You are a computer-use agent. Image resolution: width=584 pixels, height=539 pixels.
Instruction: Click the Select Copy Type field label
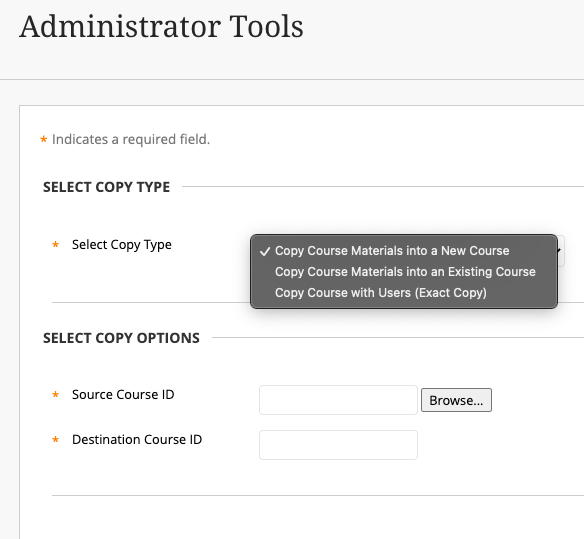[122, 245]
